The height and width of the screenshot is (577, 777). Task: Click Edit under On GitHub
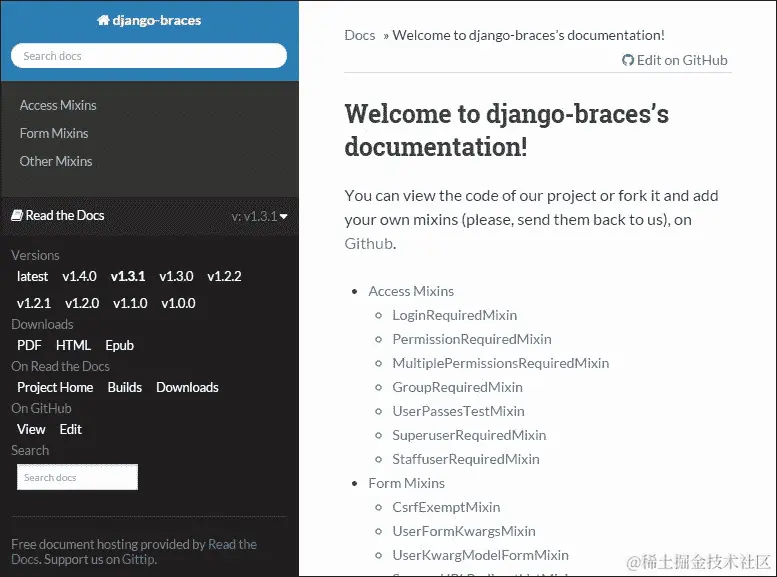coord(70,429)
